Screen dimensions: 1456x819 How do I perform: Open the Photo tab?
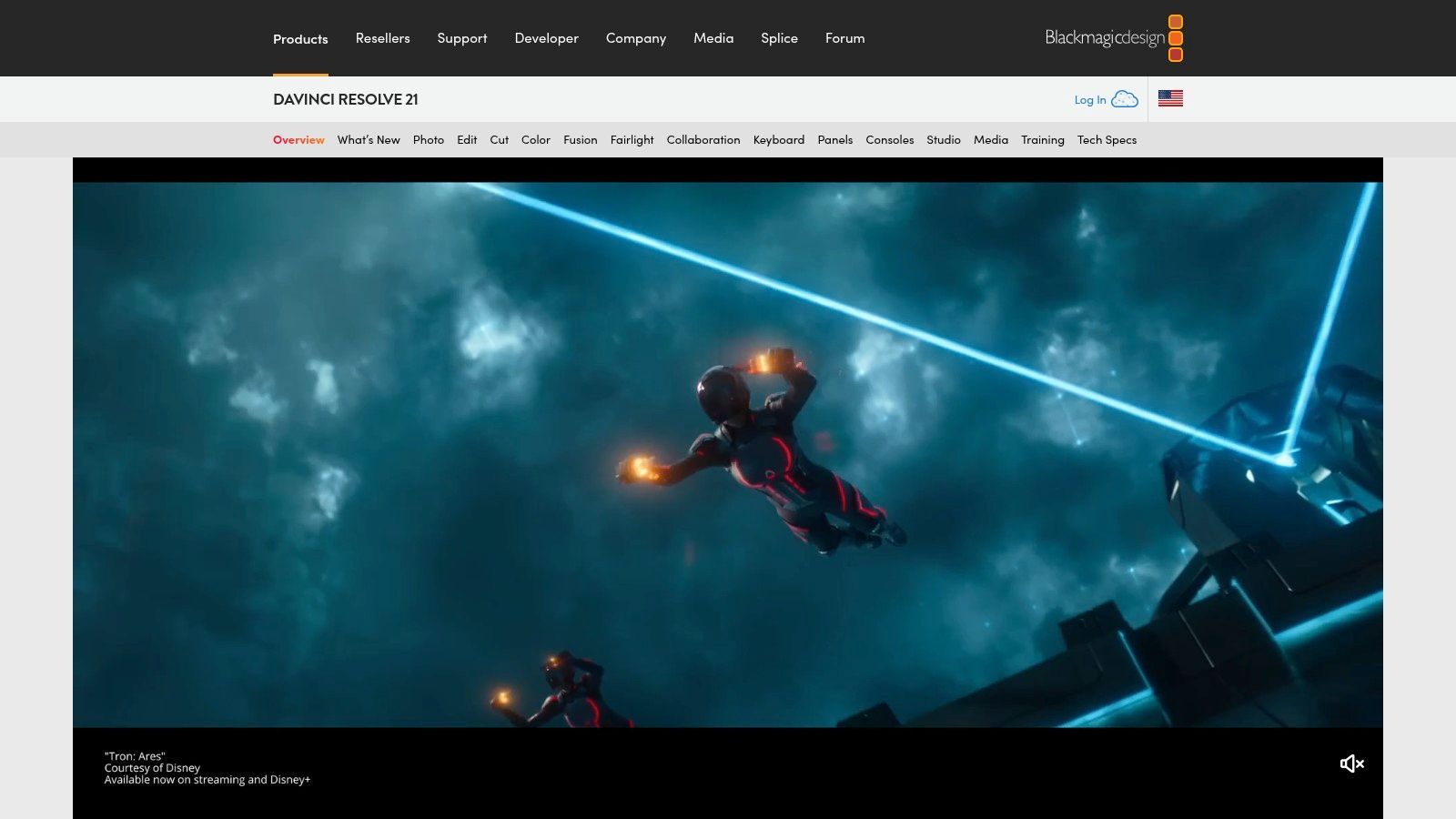pyautogui.click(x=429, y=140)
